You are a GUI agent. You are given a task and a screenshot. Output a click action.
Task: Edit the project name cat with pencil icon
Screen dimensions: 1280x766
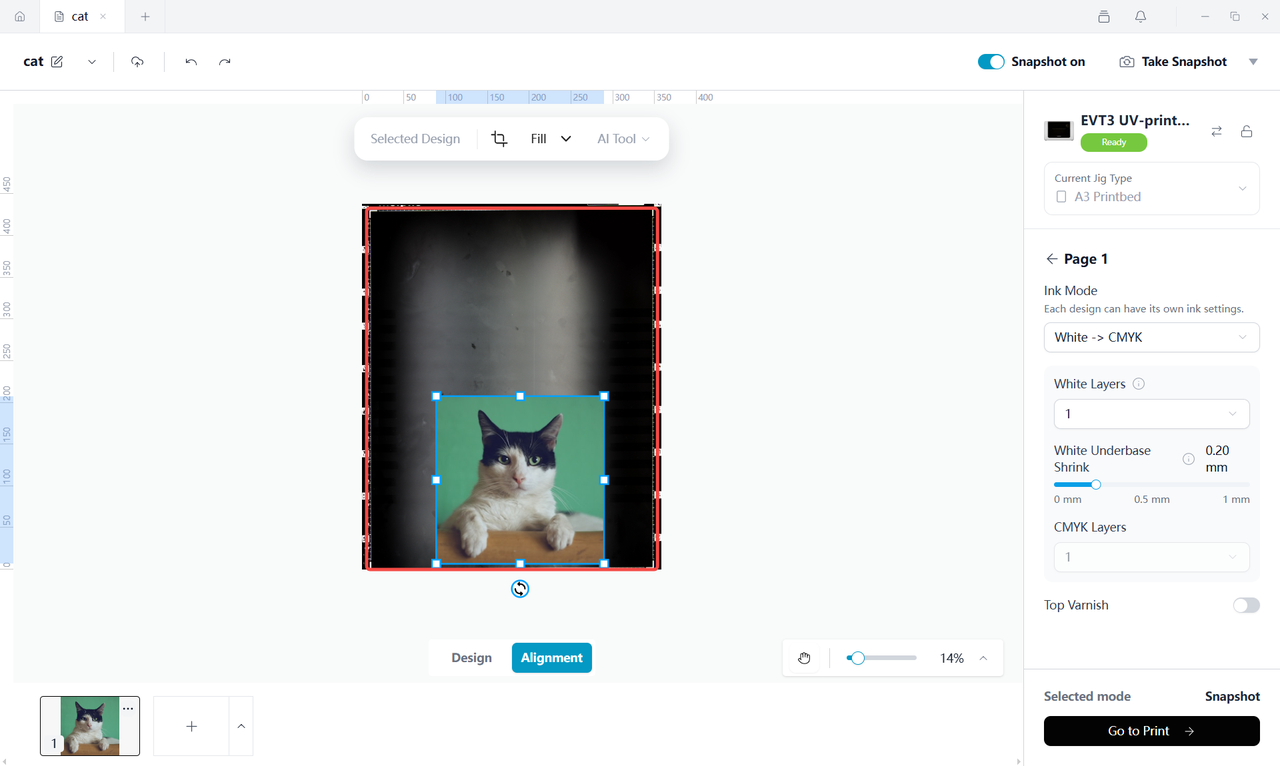(57, 62)
